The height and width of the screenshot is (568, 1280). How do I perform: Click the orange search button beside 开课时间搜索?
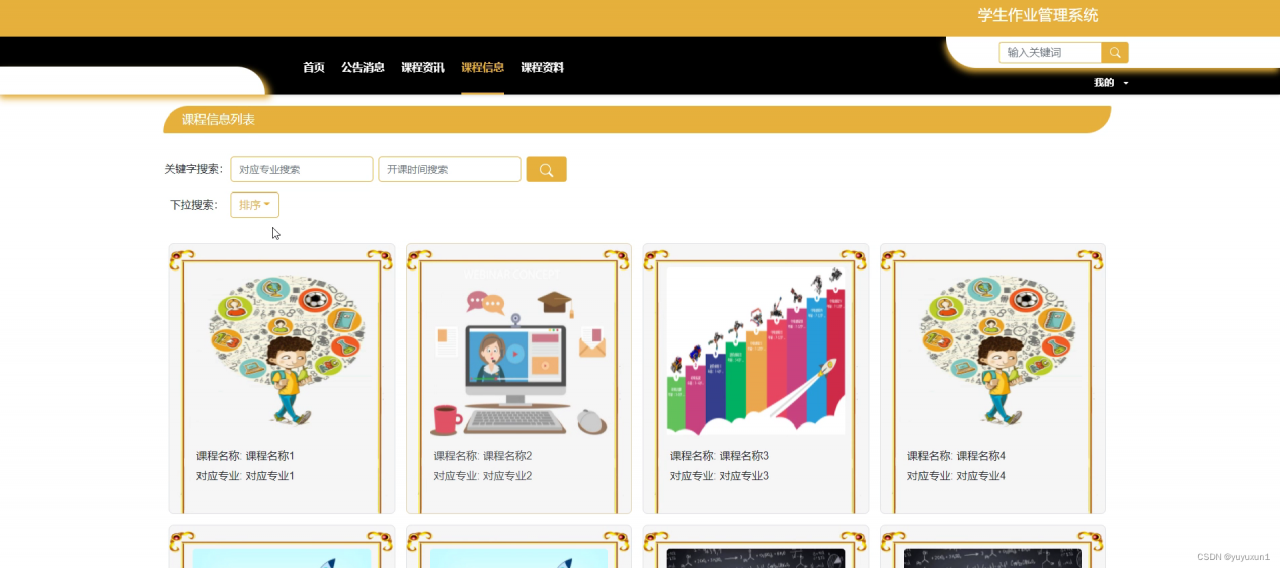[546, 169]
